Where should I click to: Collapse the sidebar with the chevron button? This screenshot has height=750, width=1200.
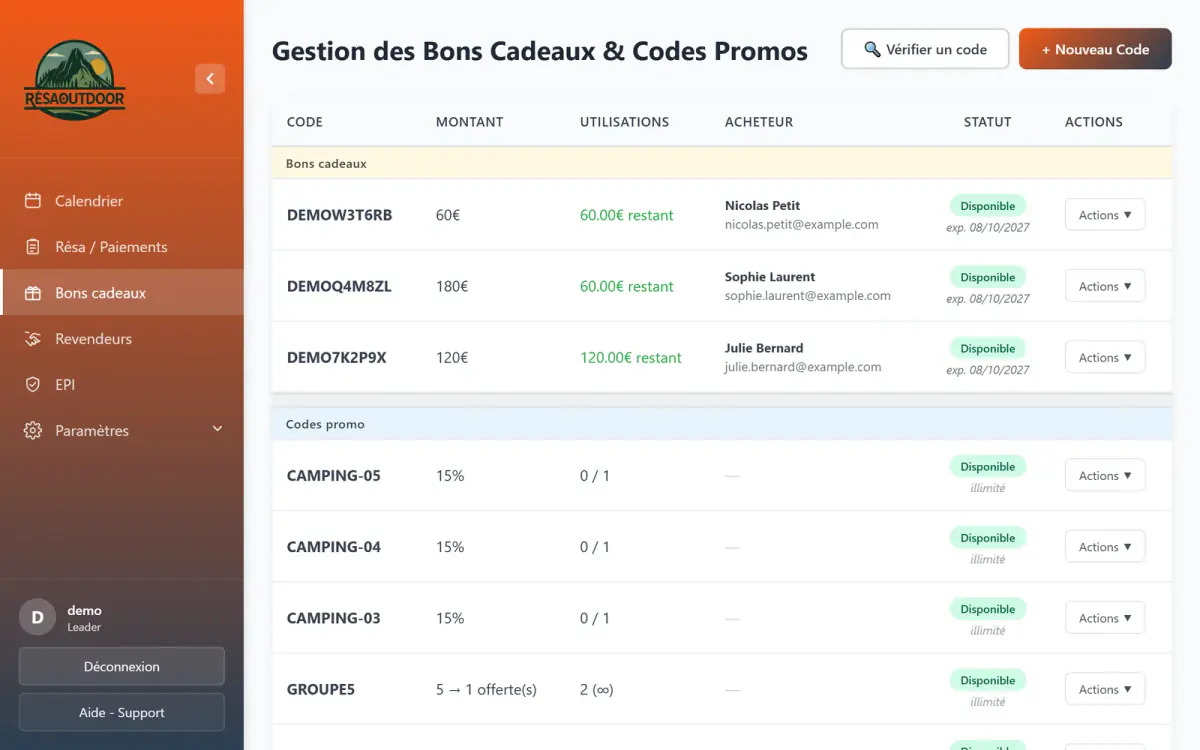tap(210, 78)
